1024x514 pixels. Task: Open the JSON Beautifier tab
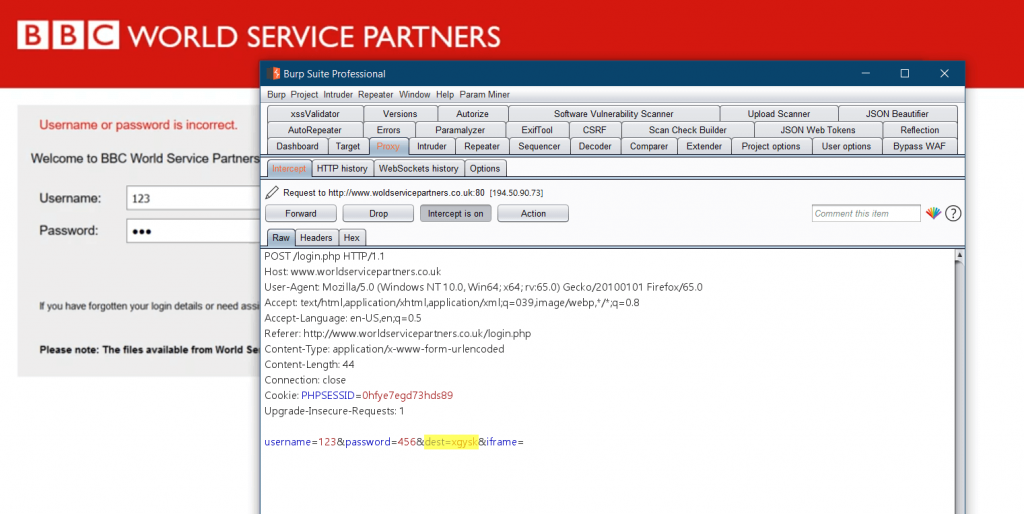point(897,114)
